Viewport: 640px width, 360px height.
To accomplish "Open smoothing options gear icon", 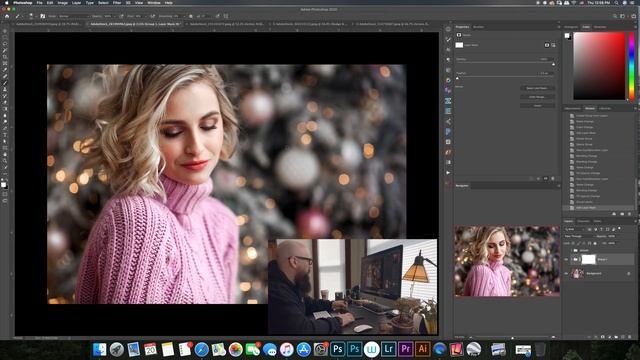I will (x=191, y=16).
